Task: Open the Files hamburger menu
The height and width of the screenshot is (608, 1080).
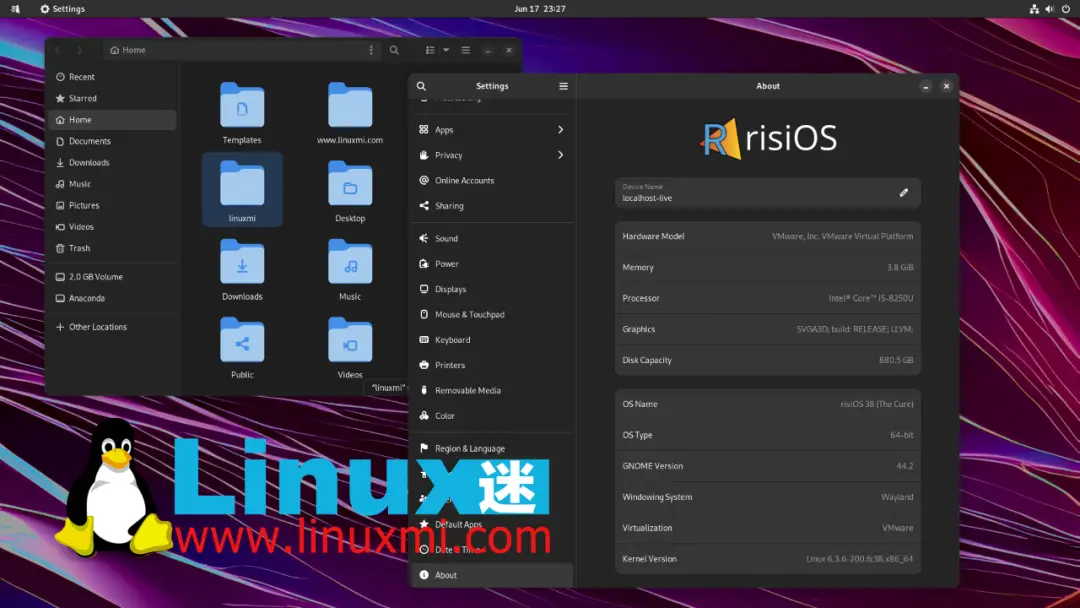Action: click(466, 50)
